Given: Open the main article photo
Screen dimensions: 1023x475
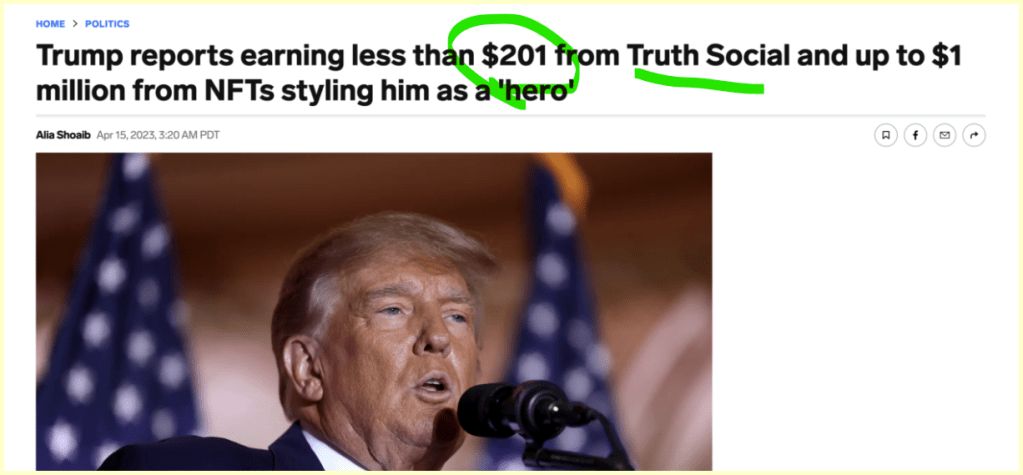Looking at the screenshot, I should click(x=374, y=312).
